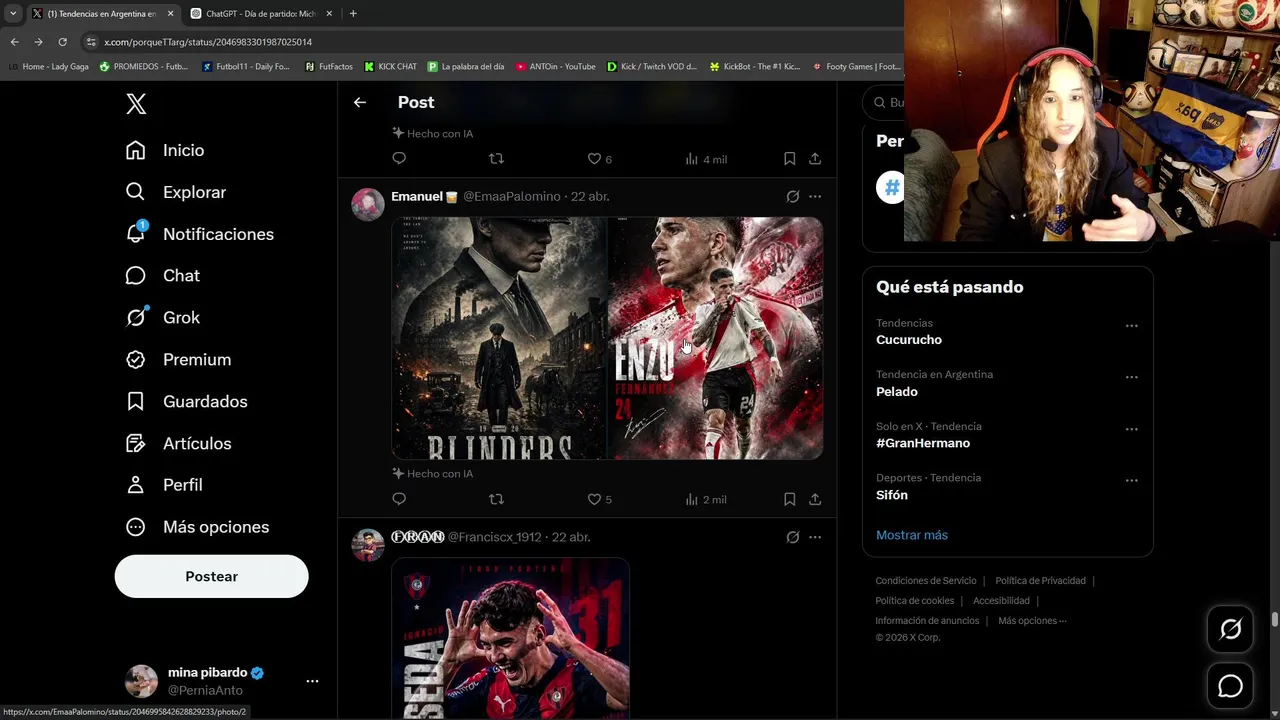Open floating Grok button
The image size is (1280, 720).
pos(1230,629)
